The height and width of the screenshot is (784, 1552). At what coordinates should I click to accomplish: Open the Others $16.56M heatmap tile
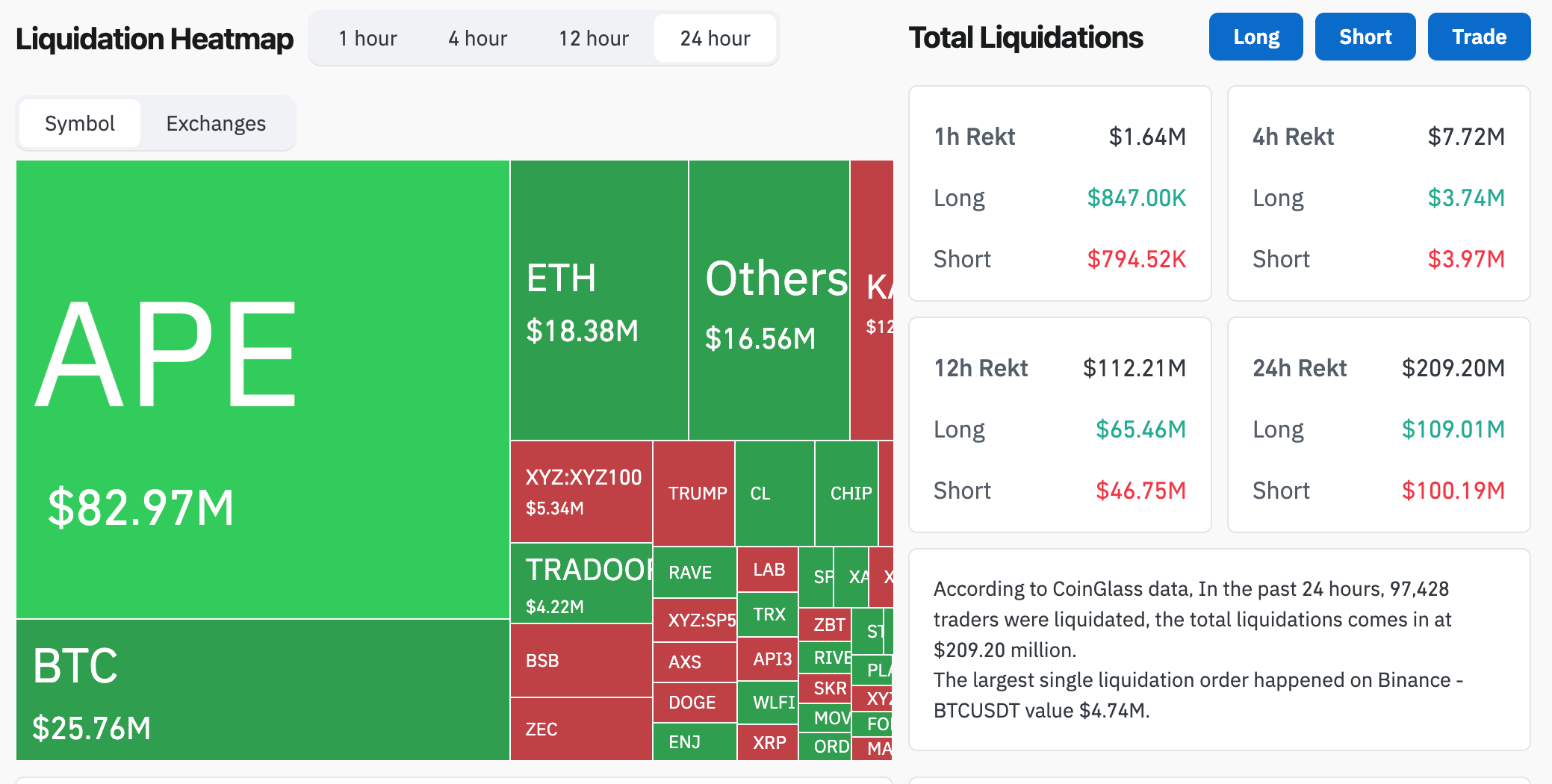(769, 300)
